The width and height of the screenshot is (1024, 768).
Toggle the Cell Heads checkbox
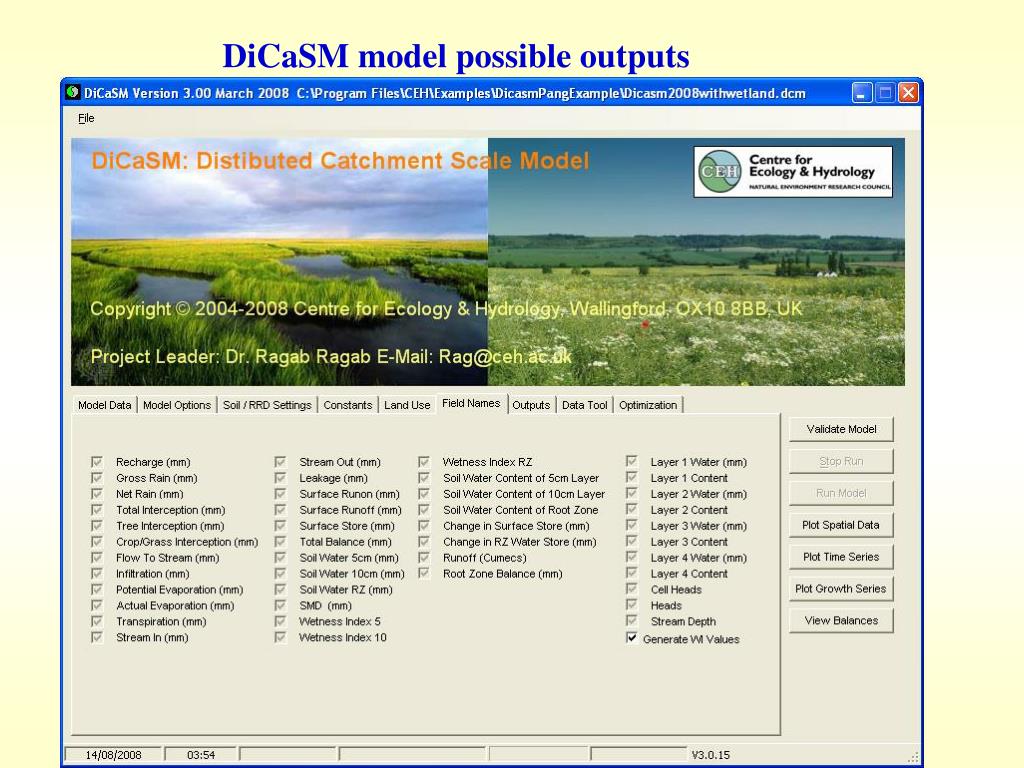[x=632, y=588]
